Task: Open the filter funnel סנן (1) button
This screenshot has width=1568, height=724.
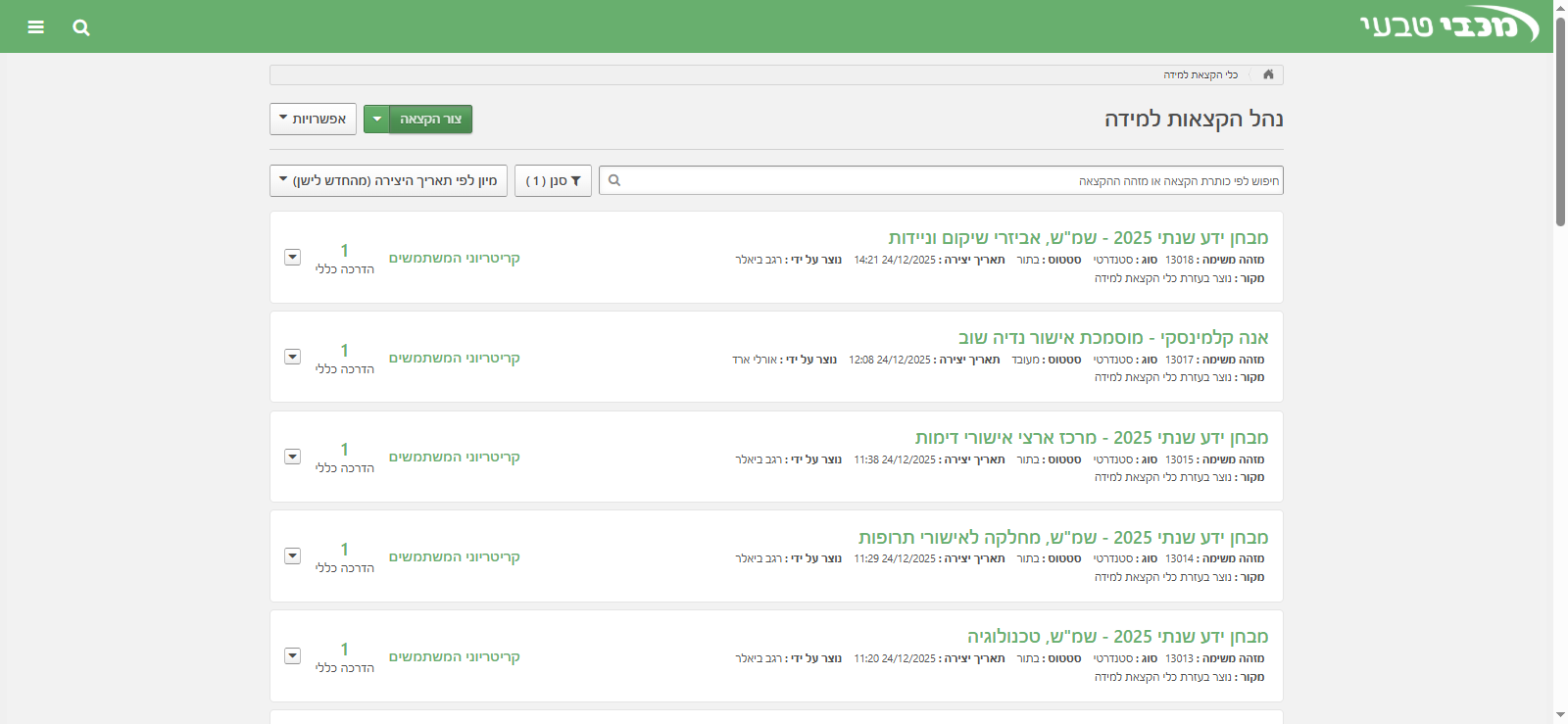Action: tap(553, 180)
